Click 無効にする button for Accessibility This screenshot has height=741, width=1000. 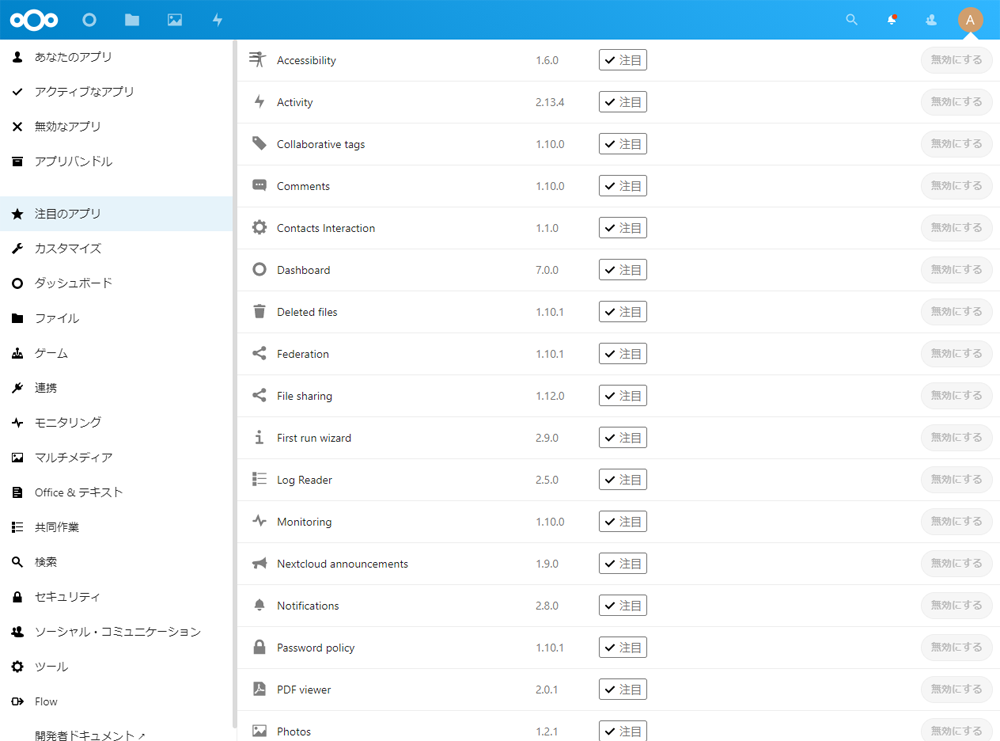(956, 59)
